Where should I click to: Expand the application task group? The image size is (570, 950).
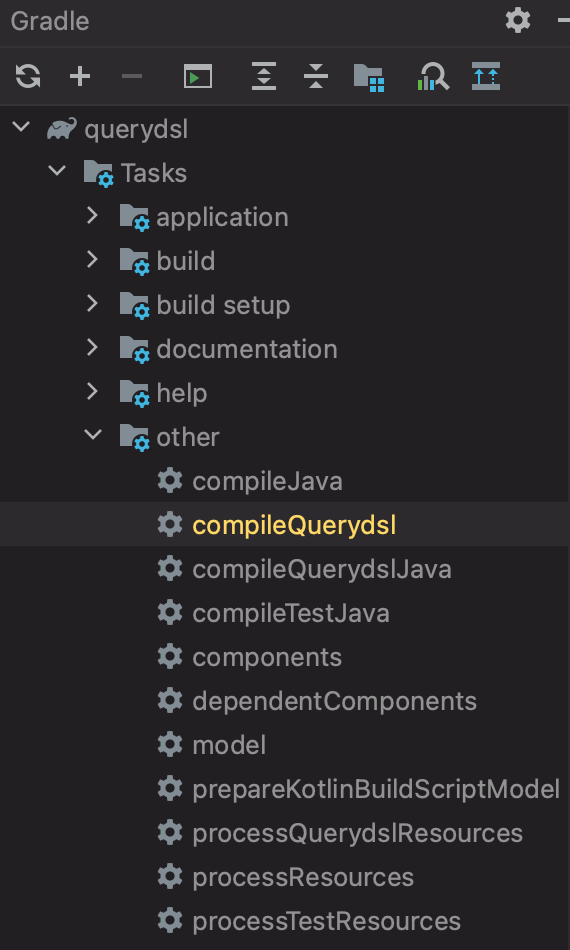92,216
